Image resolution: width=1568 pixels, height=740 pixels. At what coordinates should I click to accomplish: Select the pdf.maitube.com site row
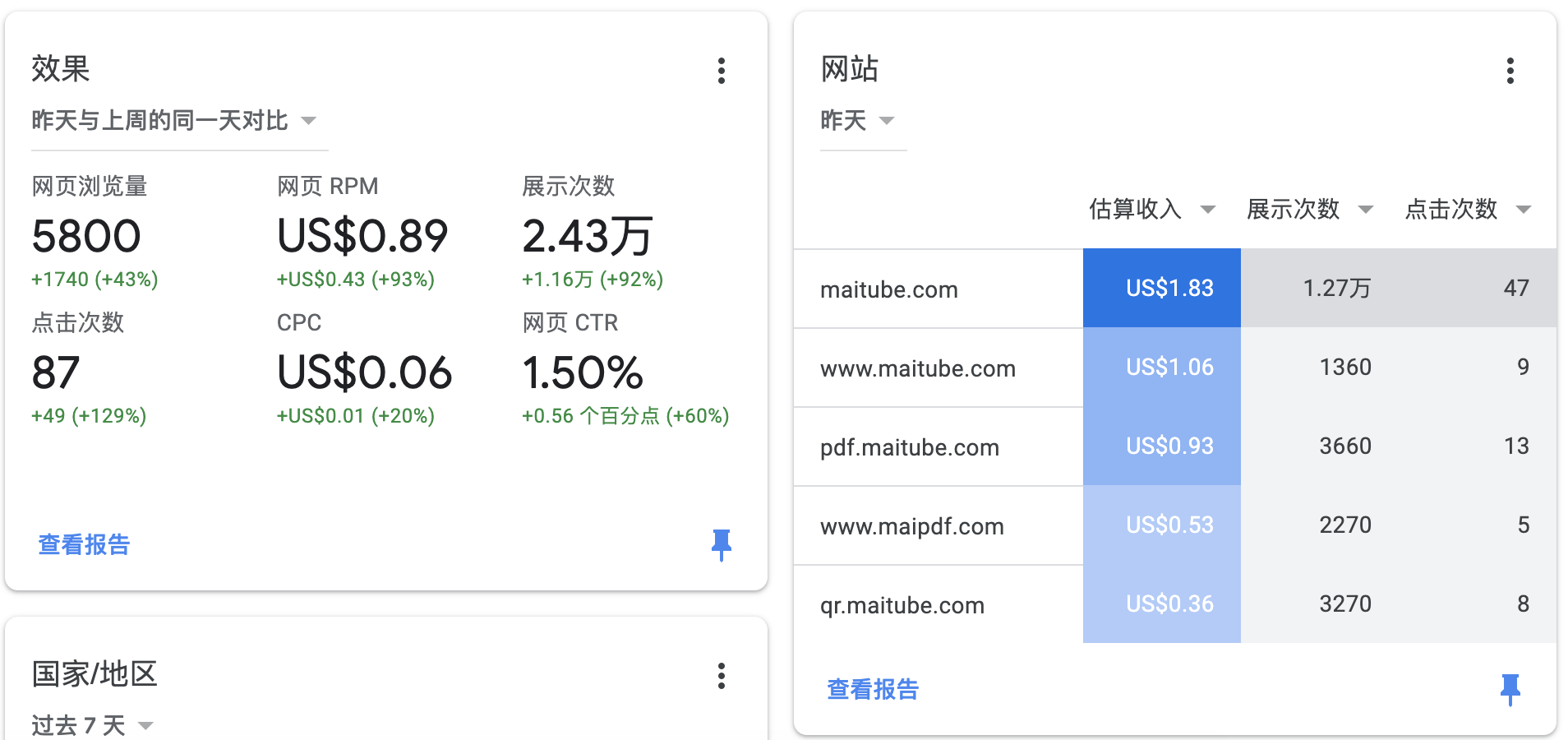point(1175,446)
